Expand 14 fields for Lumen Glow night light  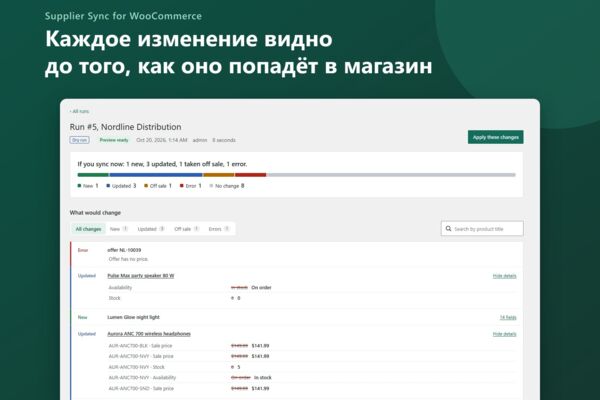508,317
